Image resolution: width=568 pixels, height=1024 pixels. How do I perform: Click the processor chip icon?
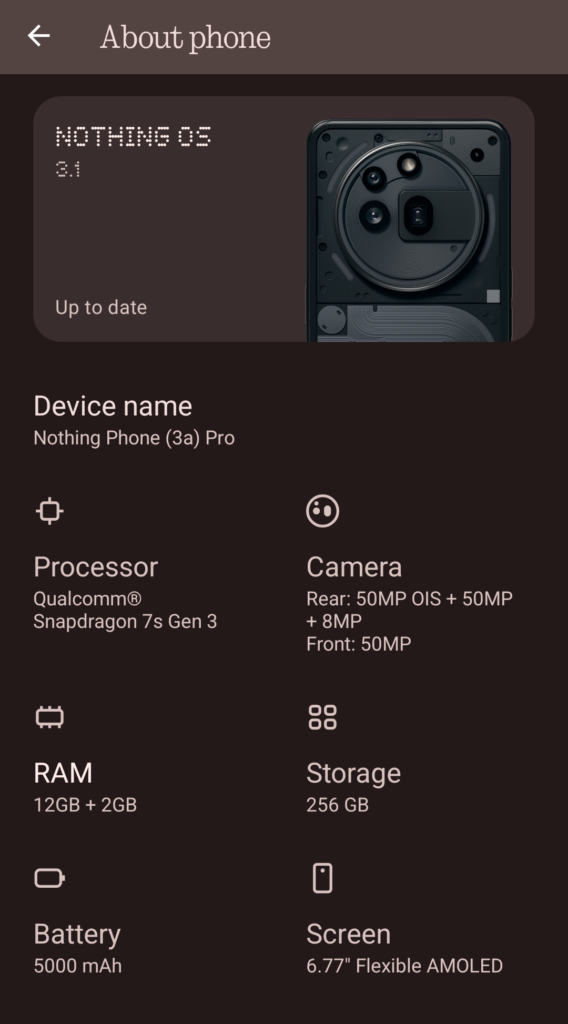50,511
